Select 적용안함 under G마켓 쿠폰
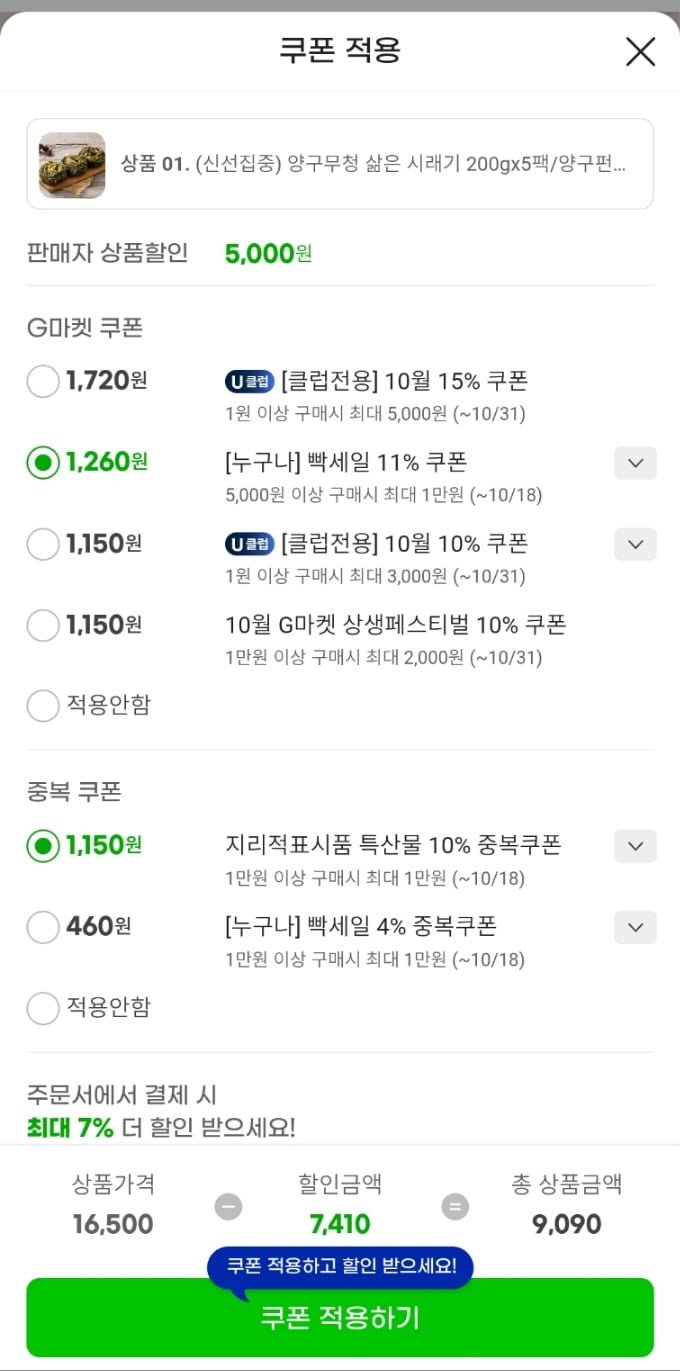Viewport: 680px width, 1371px height. coord(43,706)
